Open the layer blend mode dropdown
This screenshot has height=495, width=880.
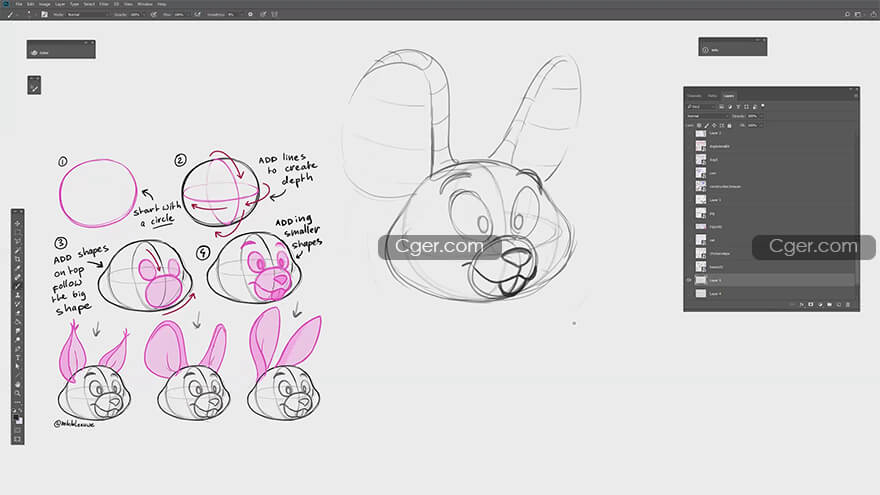click(x=708, y=116)
